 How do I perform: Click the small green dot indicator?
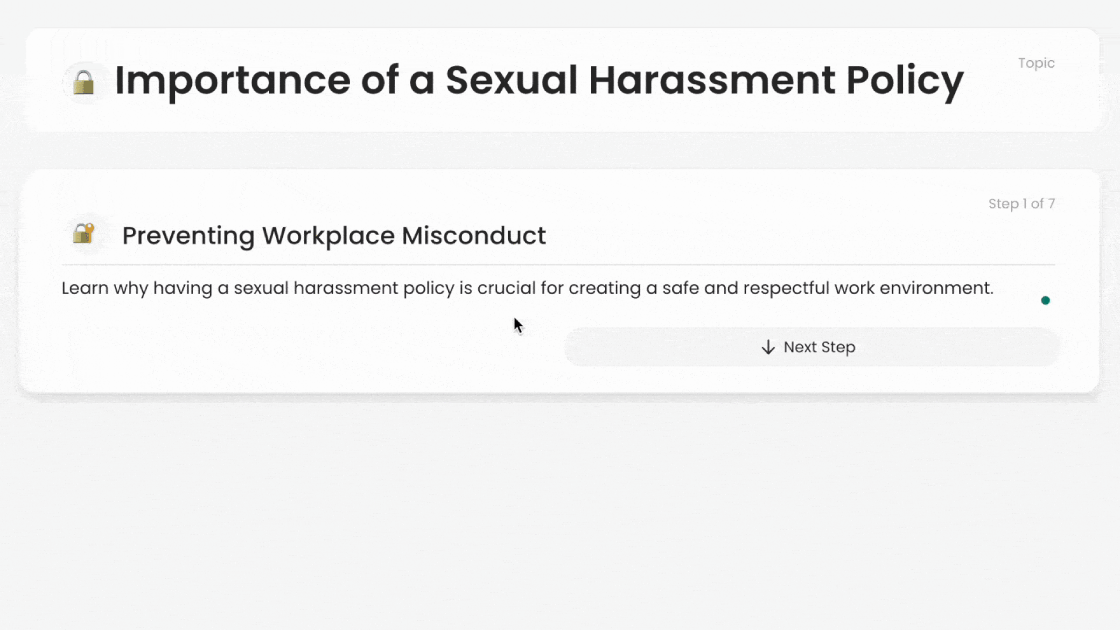(1045, 300)
